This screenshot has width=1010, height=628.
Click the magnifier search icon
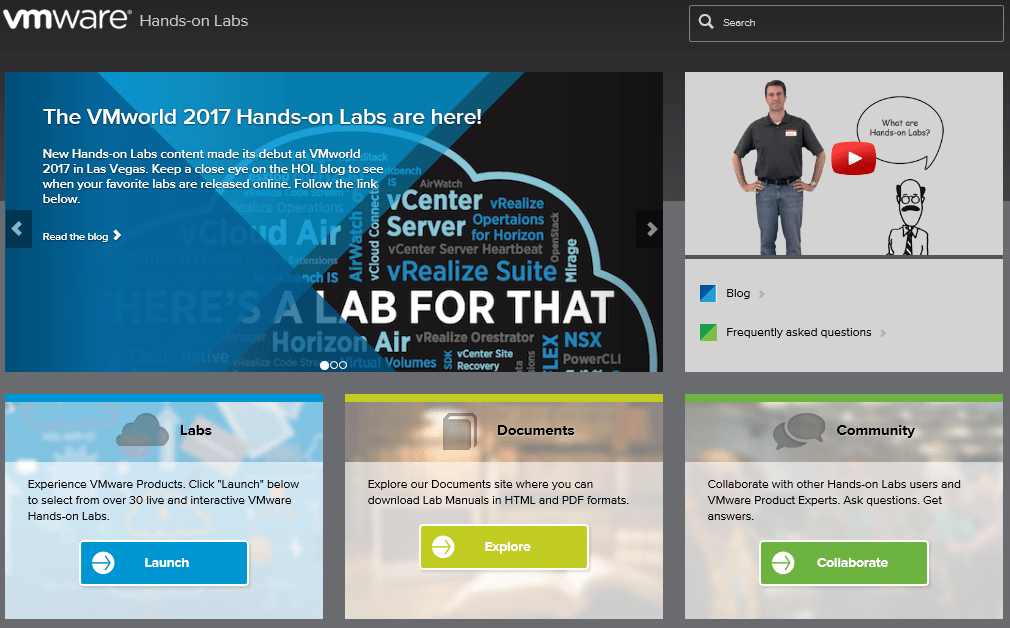pyautogui.click(x=706, y=22)
